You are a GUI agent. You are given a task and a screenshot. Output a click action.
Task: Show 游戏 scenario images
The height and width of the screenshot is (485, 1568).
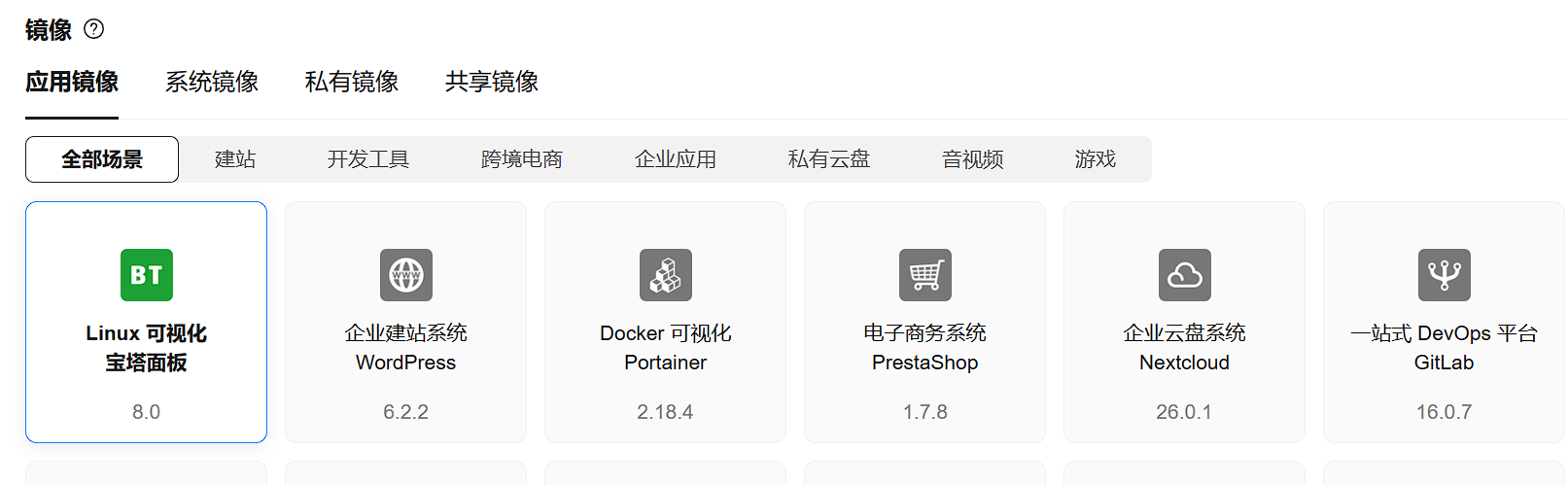tap(1096, 159)
